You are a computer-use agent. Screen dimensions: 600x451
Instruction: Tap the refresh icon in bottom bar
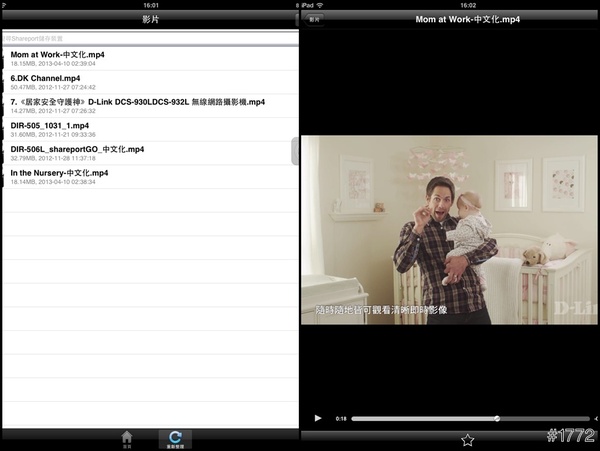[175, 438]
